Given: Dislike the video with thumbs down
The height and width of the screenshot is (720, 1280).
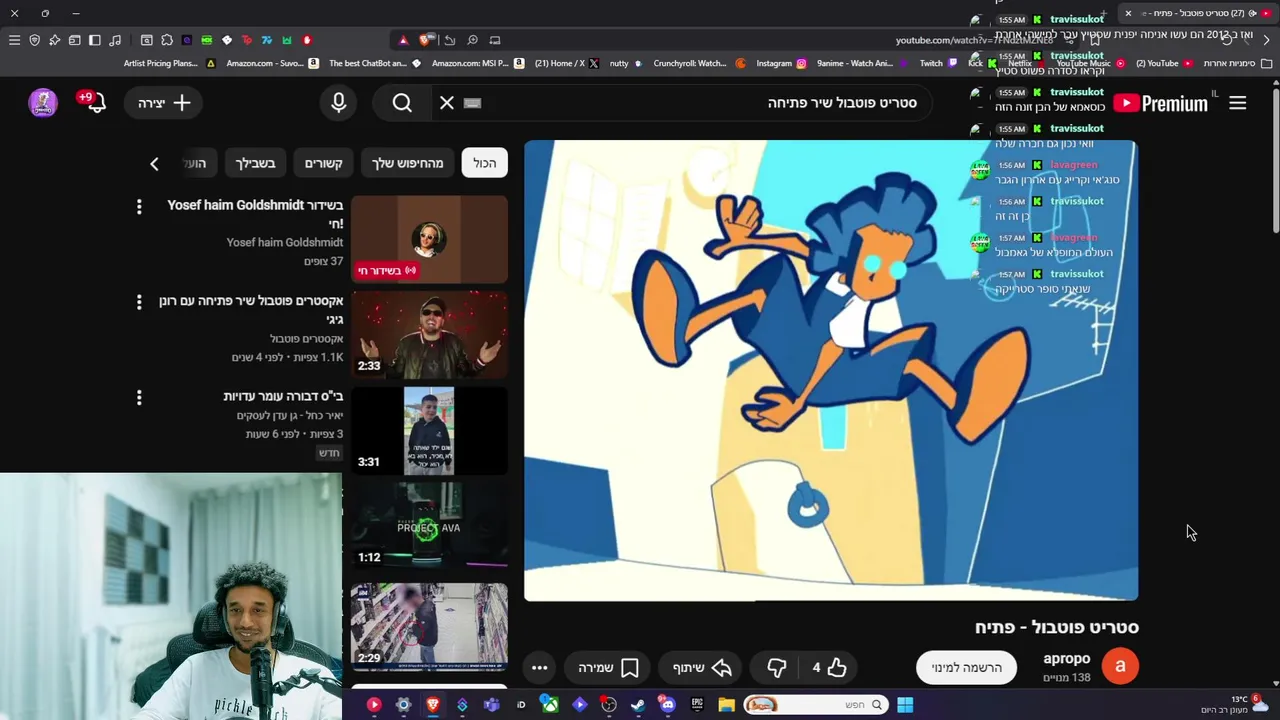Looking at the screenshot, I should 777,667.
